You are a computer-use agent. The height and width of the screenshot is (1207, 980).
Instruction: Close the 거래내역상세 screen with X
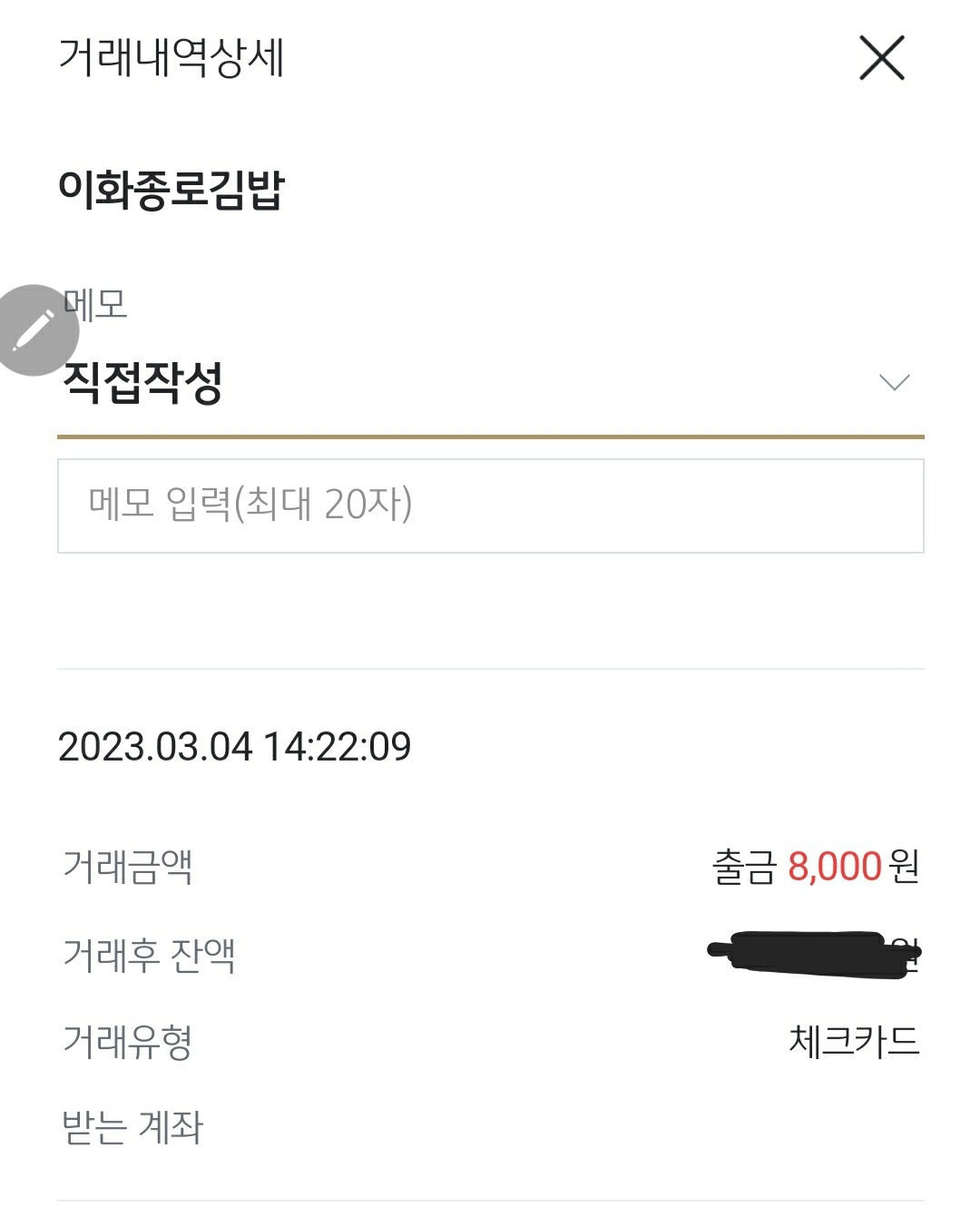(881, 58)
